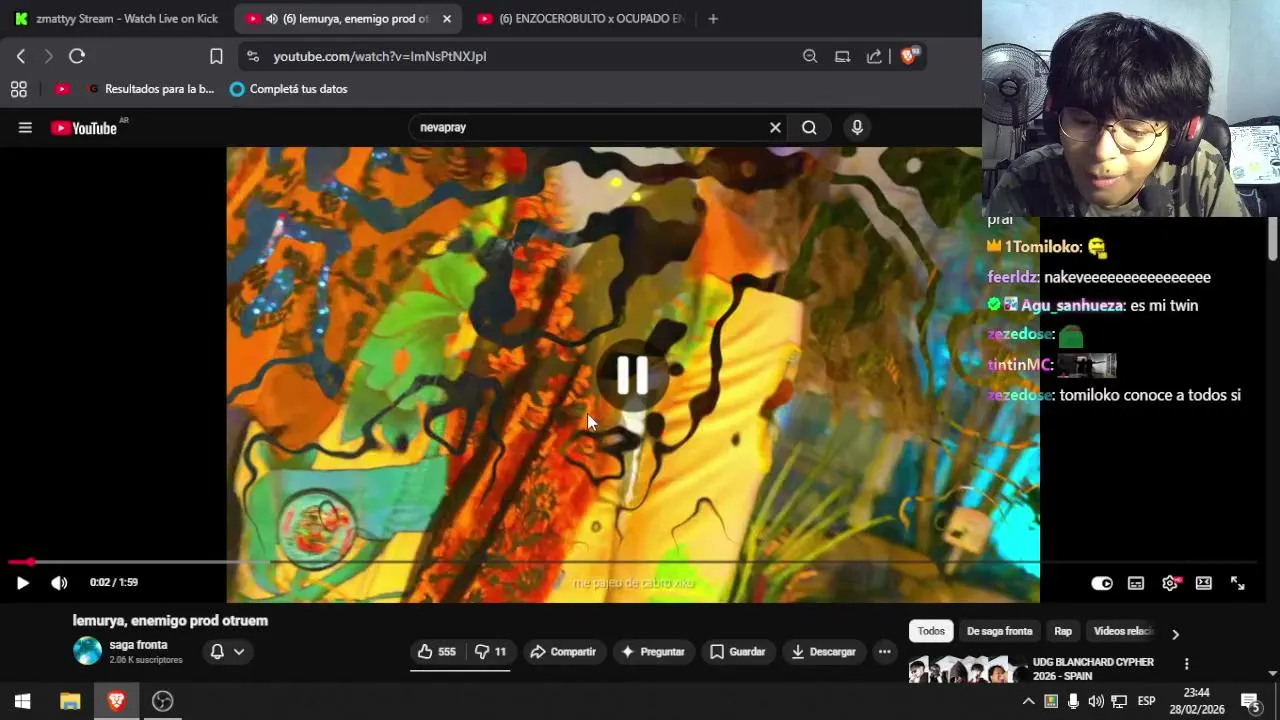This screenshot has width=1280, height=720.
Task: Mute the video volume speaker
Action: tap(59, 583)
